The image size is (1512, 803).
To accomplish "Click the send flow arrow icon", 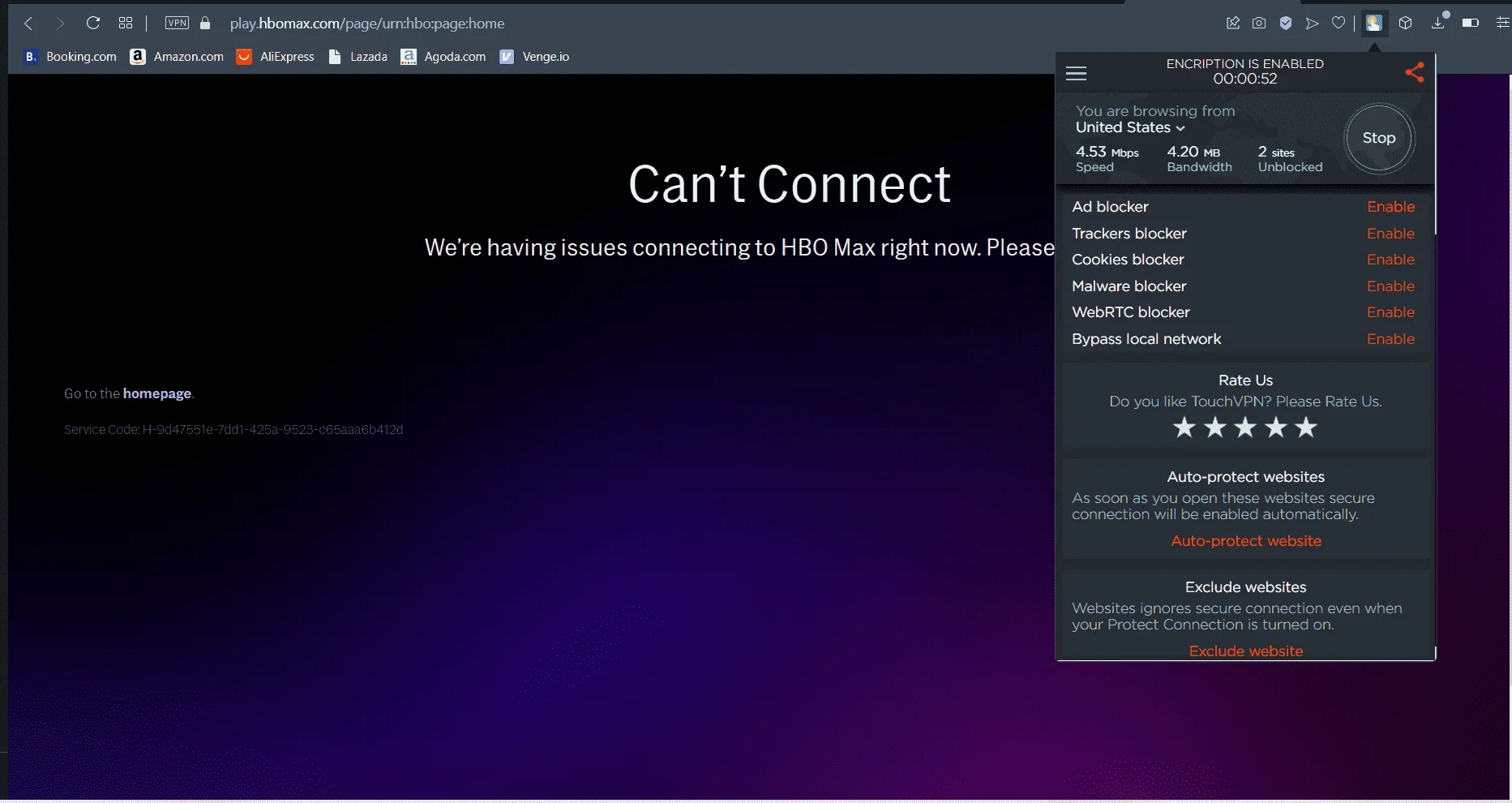I will click(1312, 24).
